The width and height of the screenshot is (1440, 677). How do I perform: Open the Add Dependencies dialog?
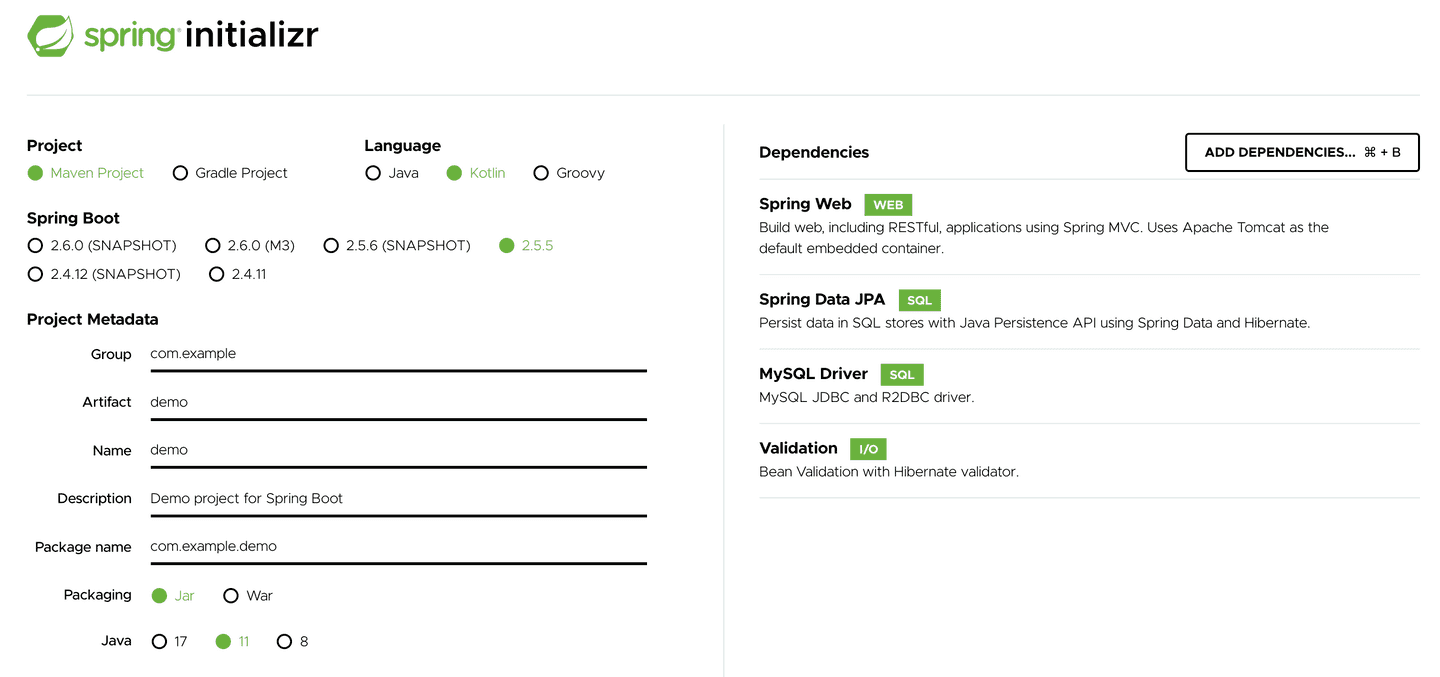[1302, 152]
